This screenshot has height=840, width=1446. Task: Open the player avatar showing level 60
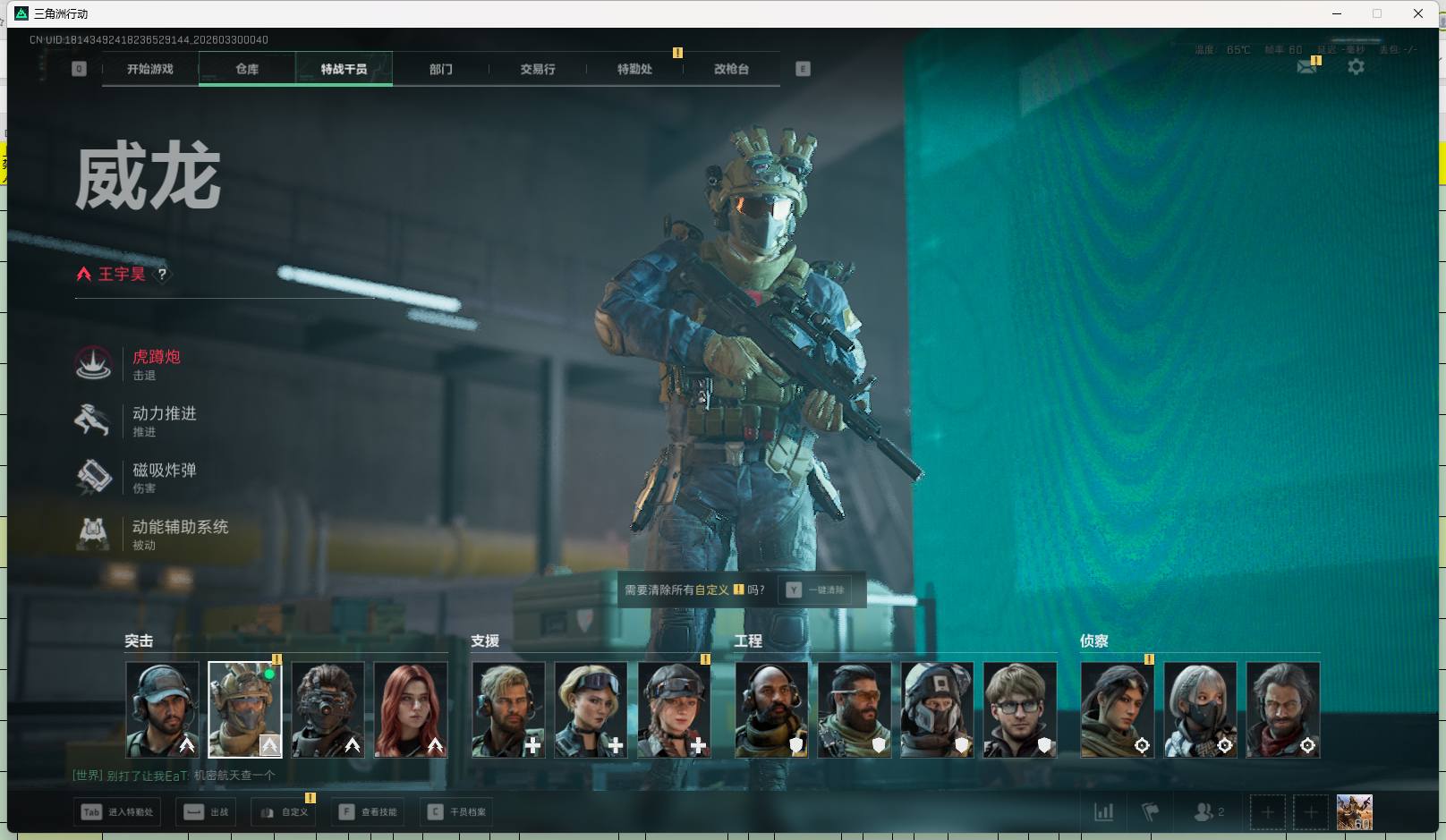point(1355,812)
